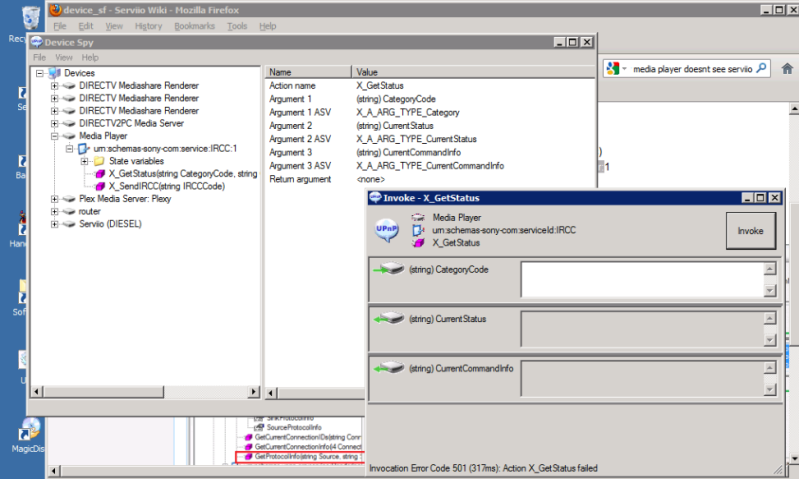Click CurrentCommandInfo output argument arrow icon
This screenshot has width=799, height=479.
click(389, 368)
